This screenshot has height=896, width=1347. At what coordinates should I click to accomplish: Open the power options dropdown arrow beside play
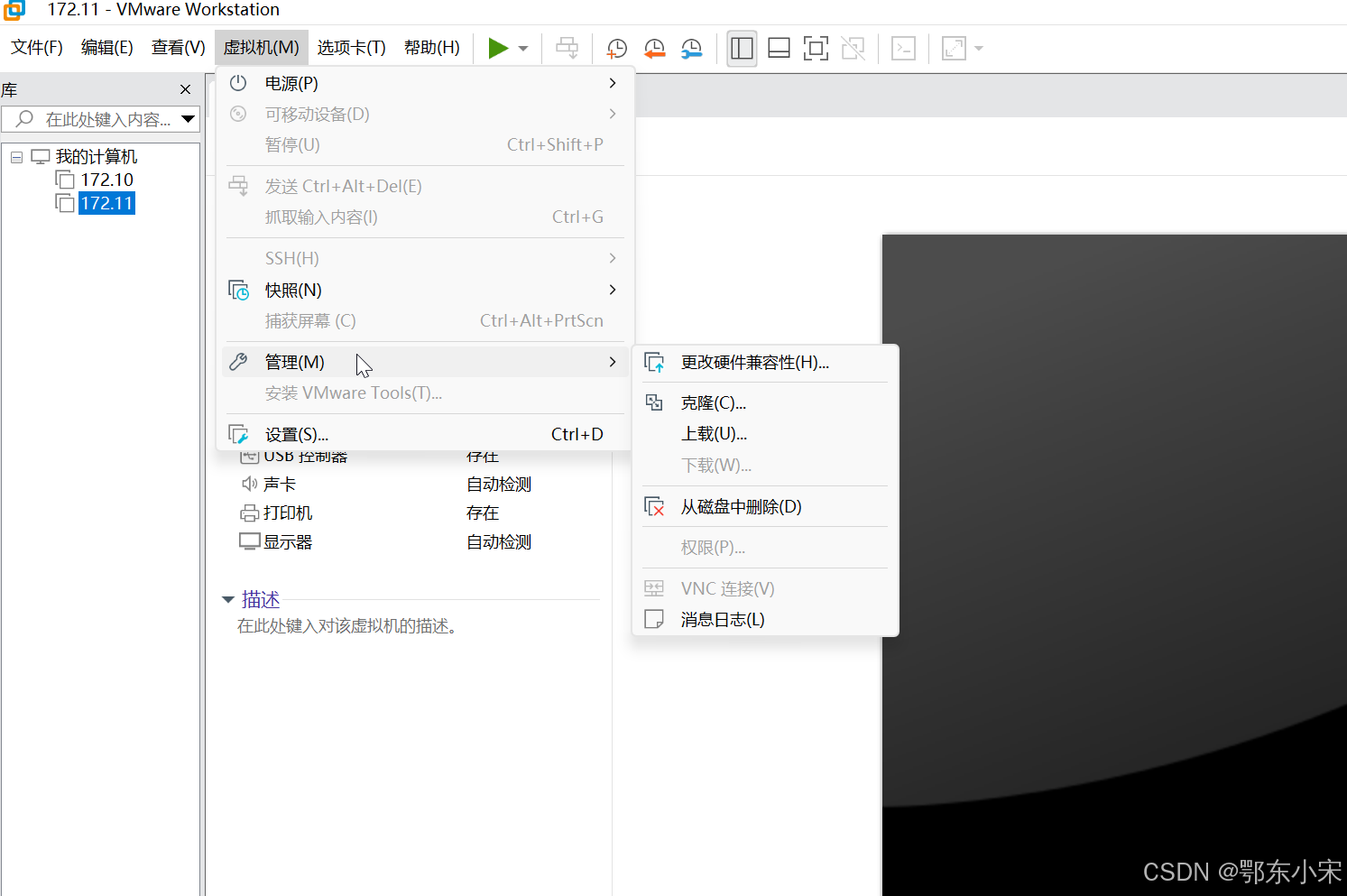[x=523, y=49]
